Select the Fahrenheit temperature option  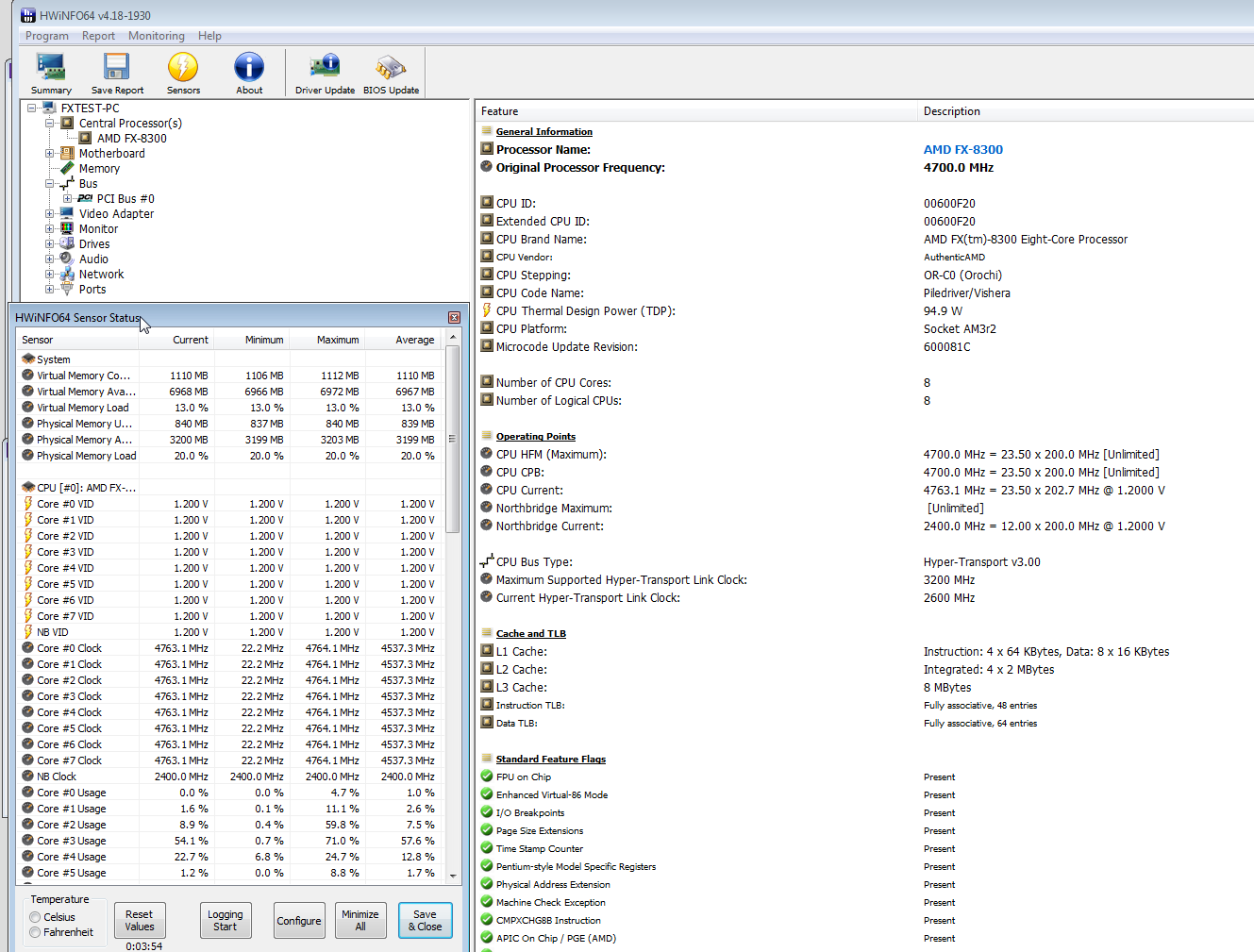35,932
